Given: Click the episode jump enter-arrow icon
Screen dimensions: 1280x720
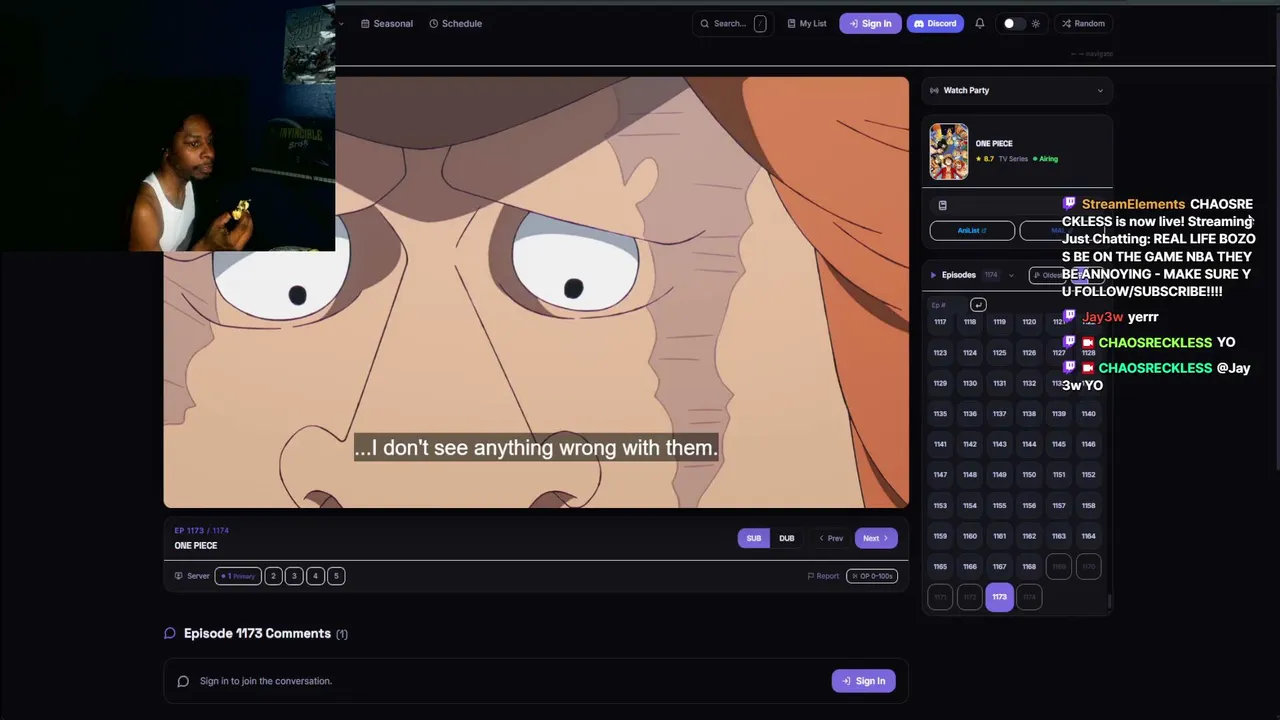Looking at the screenshot, I should (x=978, y=305).
